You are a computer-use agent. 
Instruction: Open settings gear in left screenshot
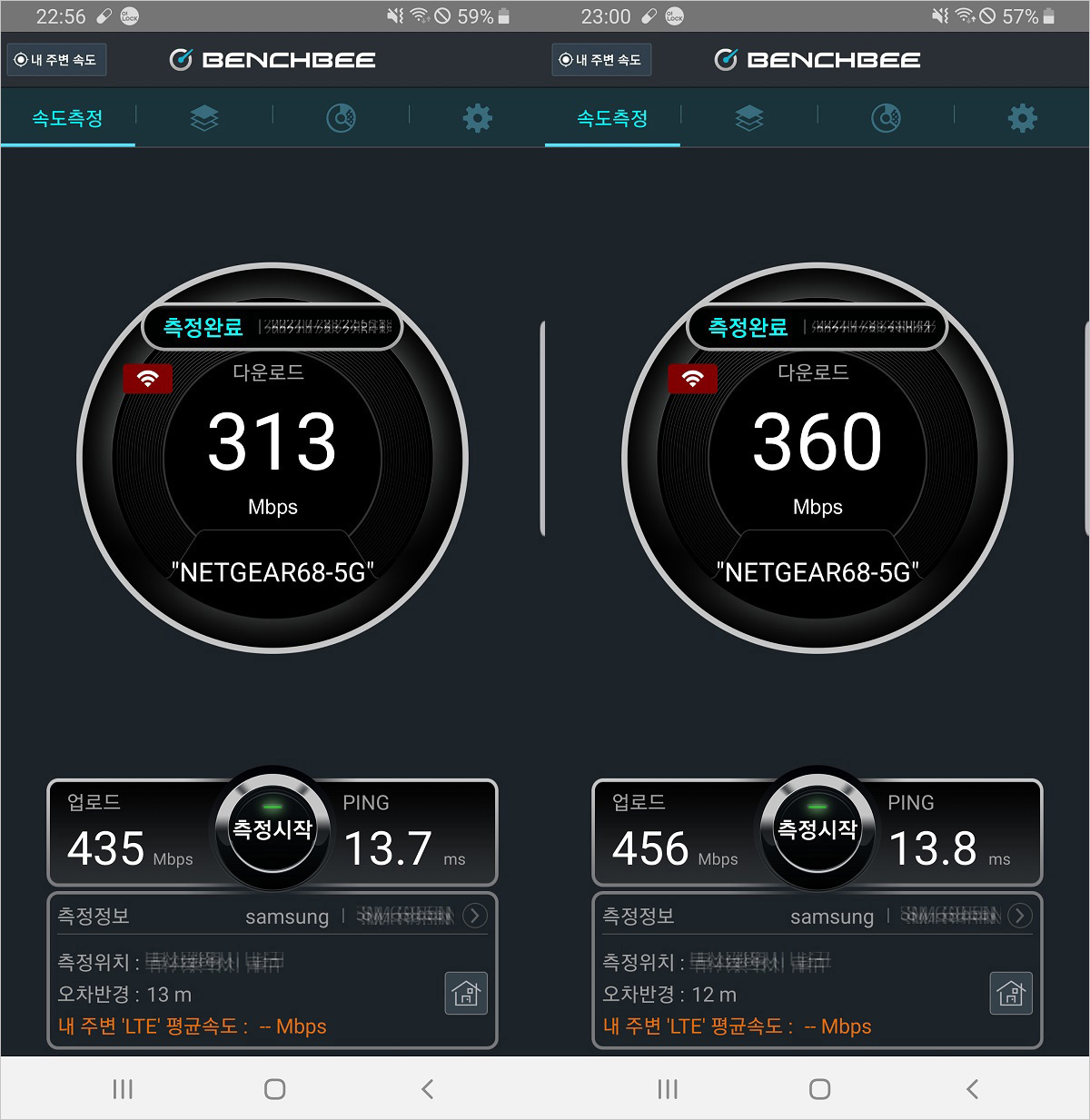477,118
